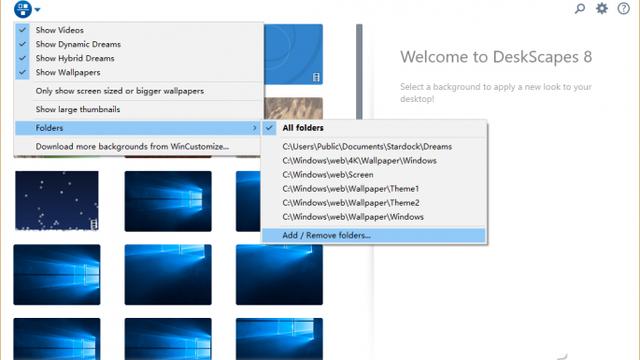
Task: Choose Download more backgrounds from WinCustomize
Action: tap(138, 147)
